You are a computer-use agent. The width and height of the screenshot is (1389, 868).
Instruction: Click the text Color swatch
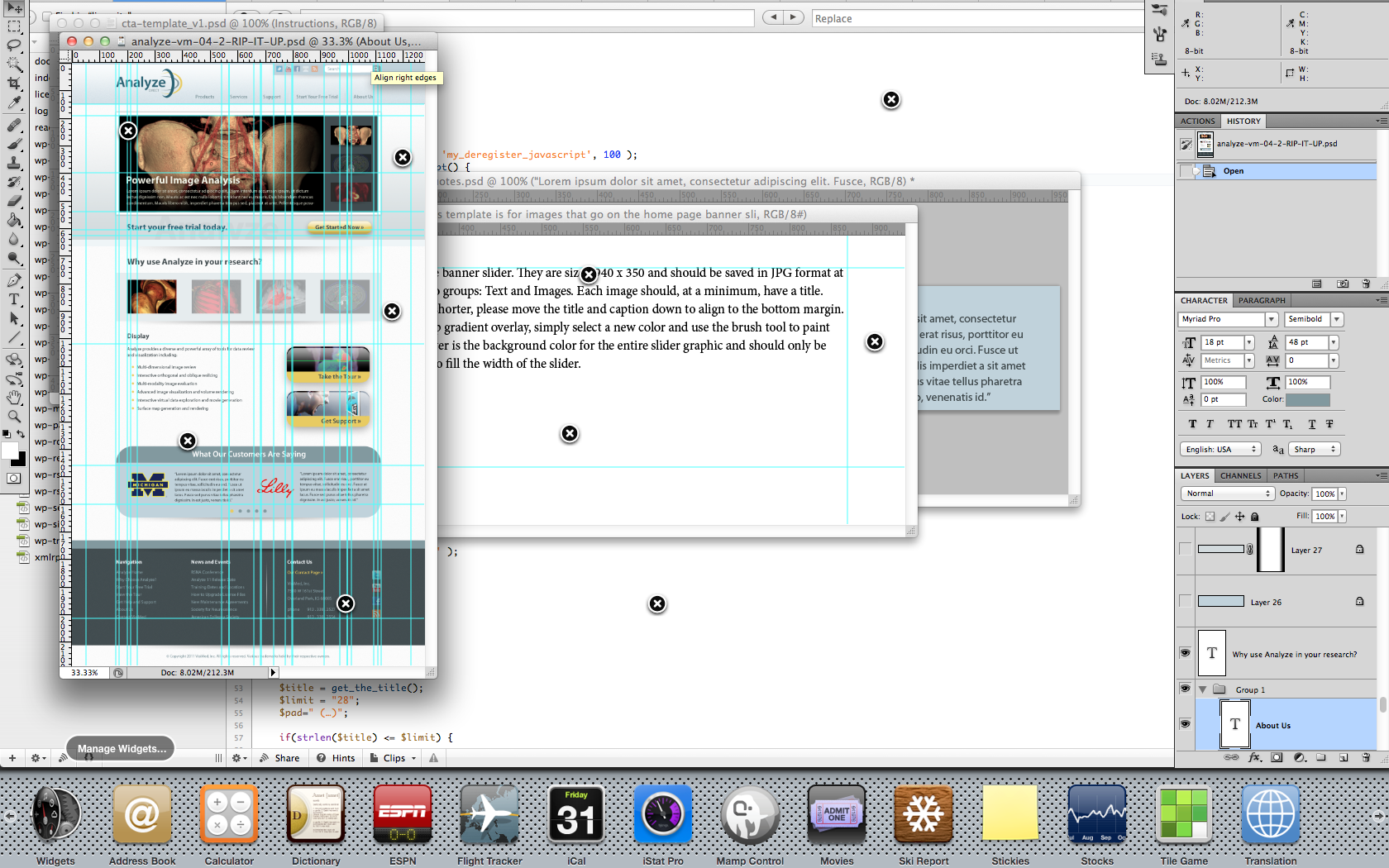1308,399
